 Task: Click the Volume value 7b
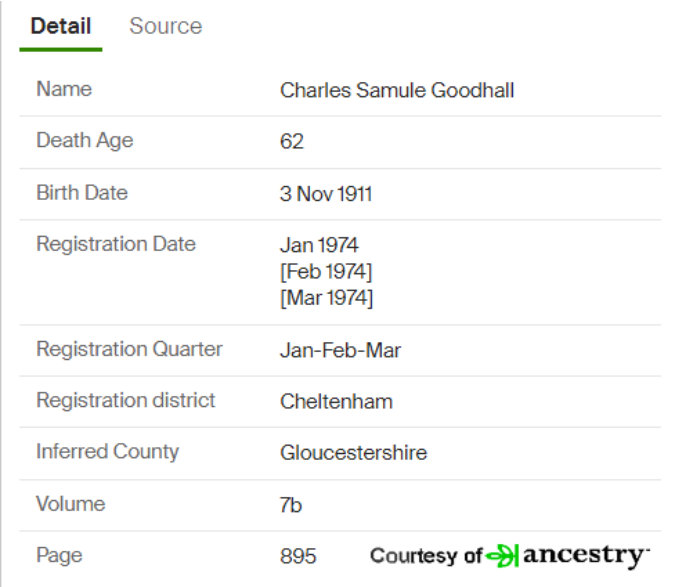291,505
